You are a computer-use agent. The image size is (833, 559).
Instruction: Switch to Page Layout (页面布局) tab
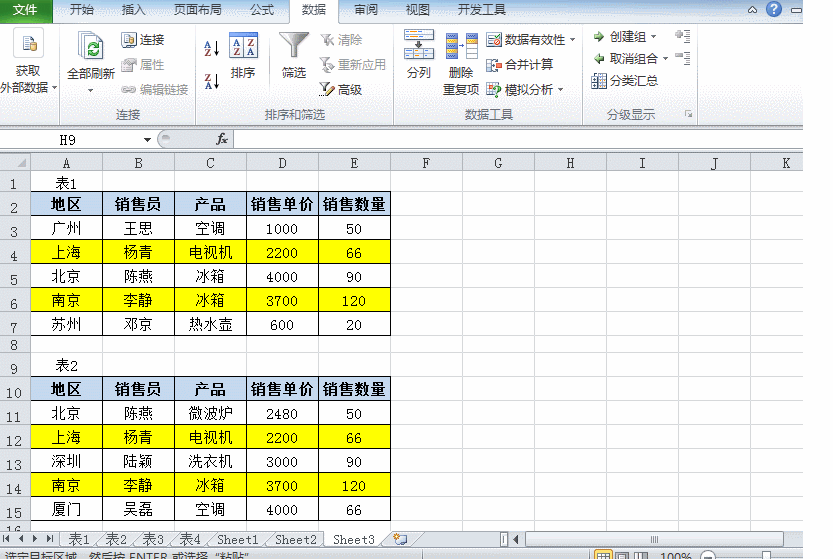(198, 10)
